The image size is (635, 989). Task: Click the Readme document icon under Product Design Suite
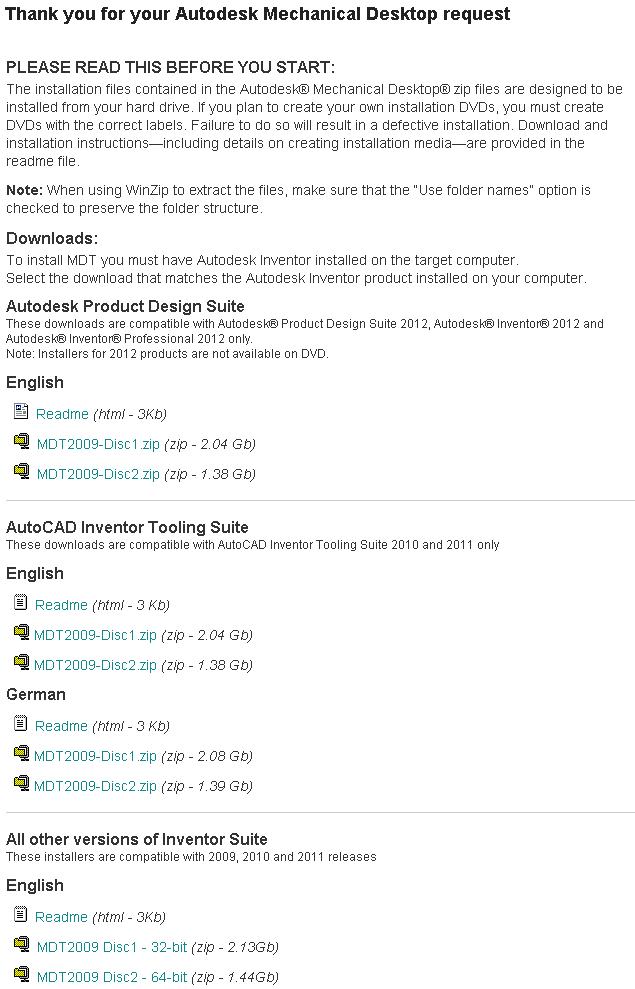21,411
